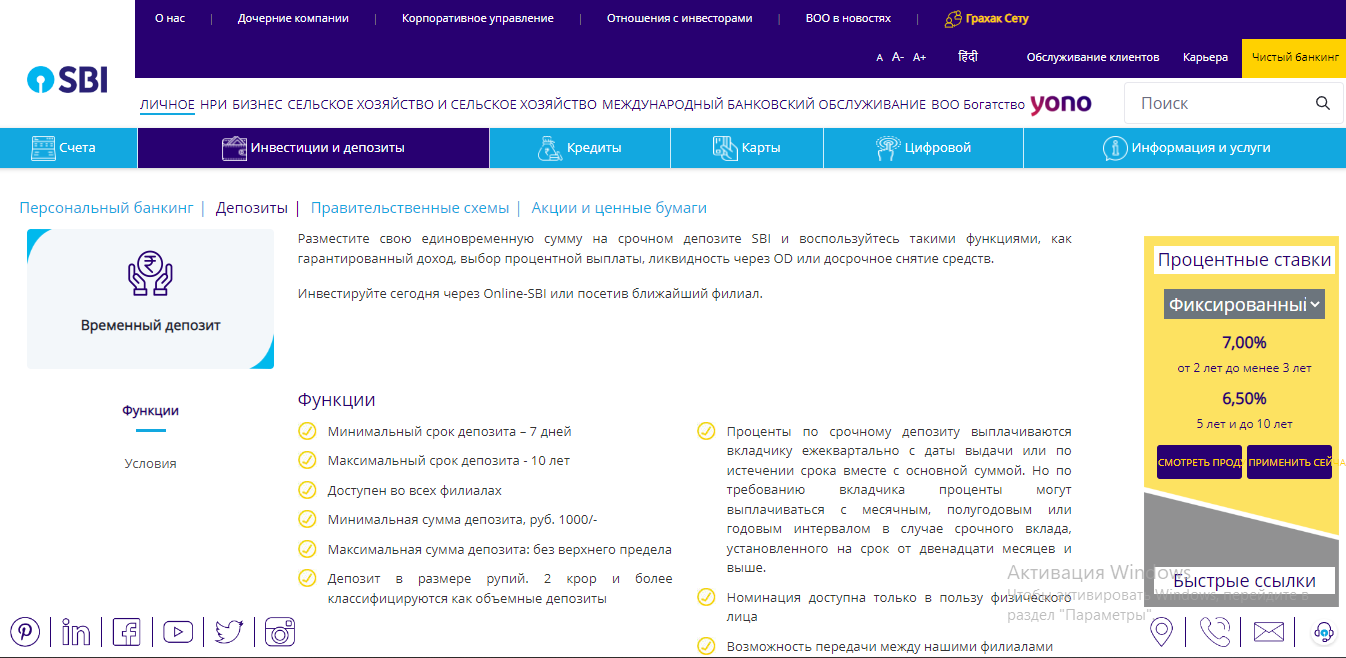The width and height of the screenshot is (1346, 658).
Task: Click the Грахак Сету icon link
Action: tap(953, 19)
